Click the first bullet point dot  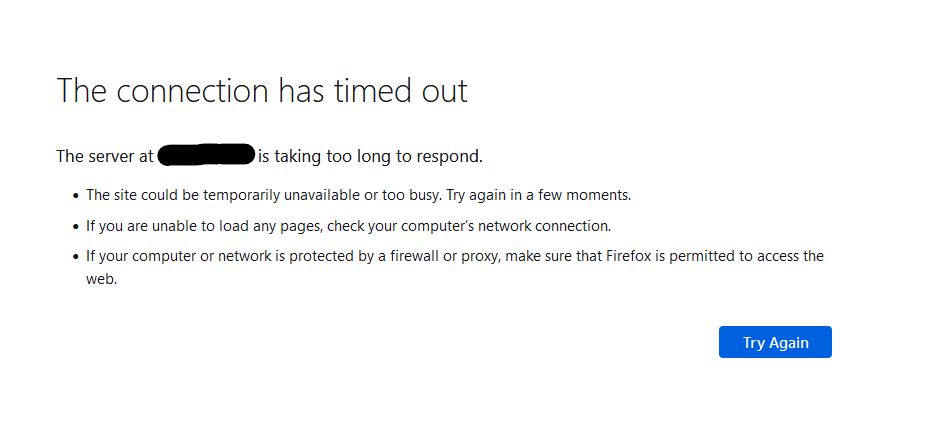75,196
